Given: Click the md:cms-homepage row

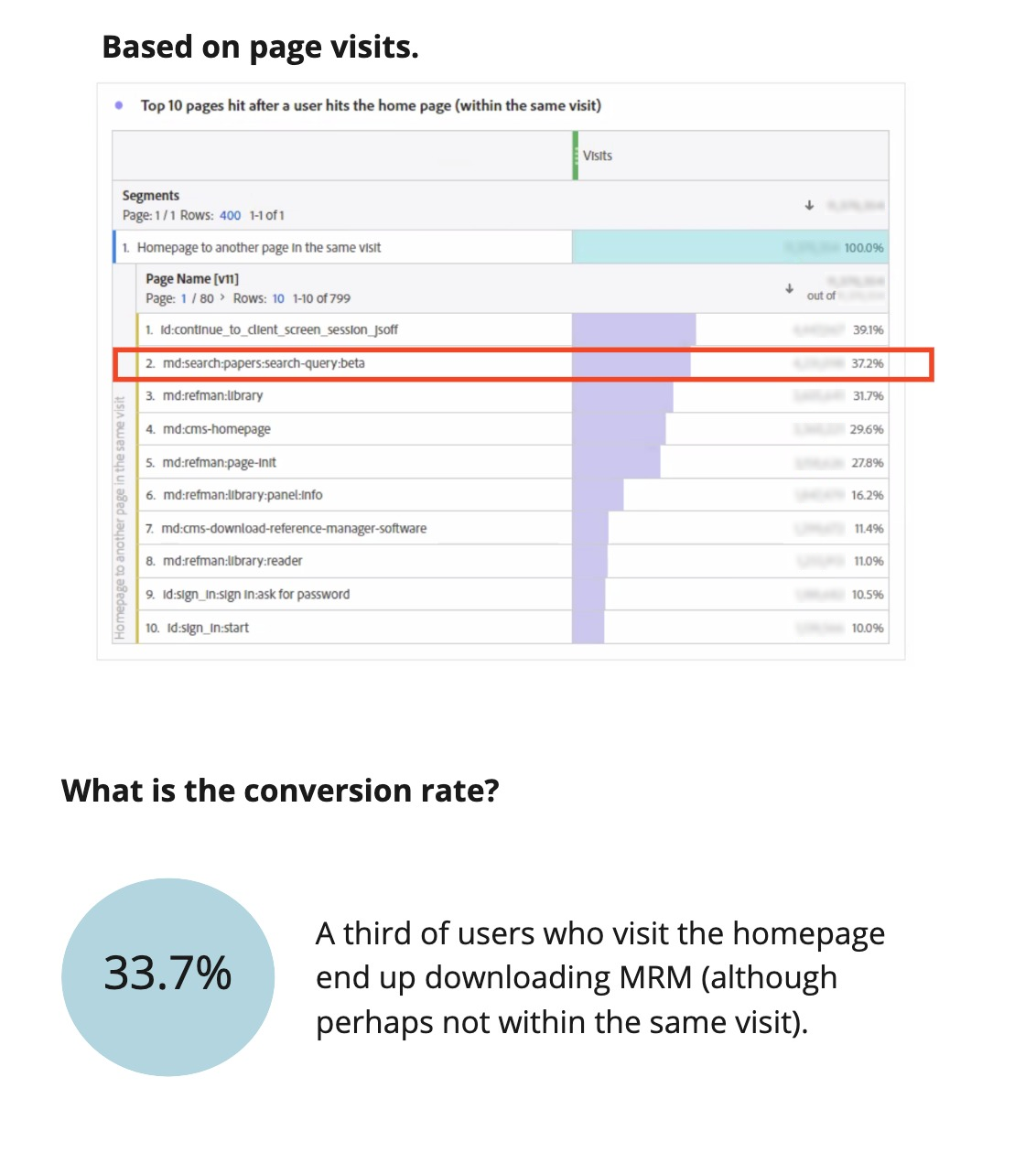Looking at the screenshot, I should pyautogui.click(x=216, y=429).
